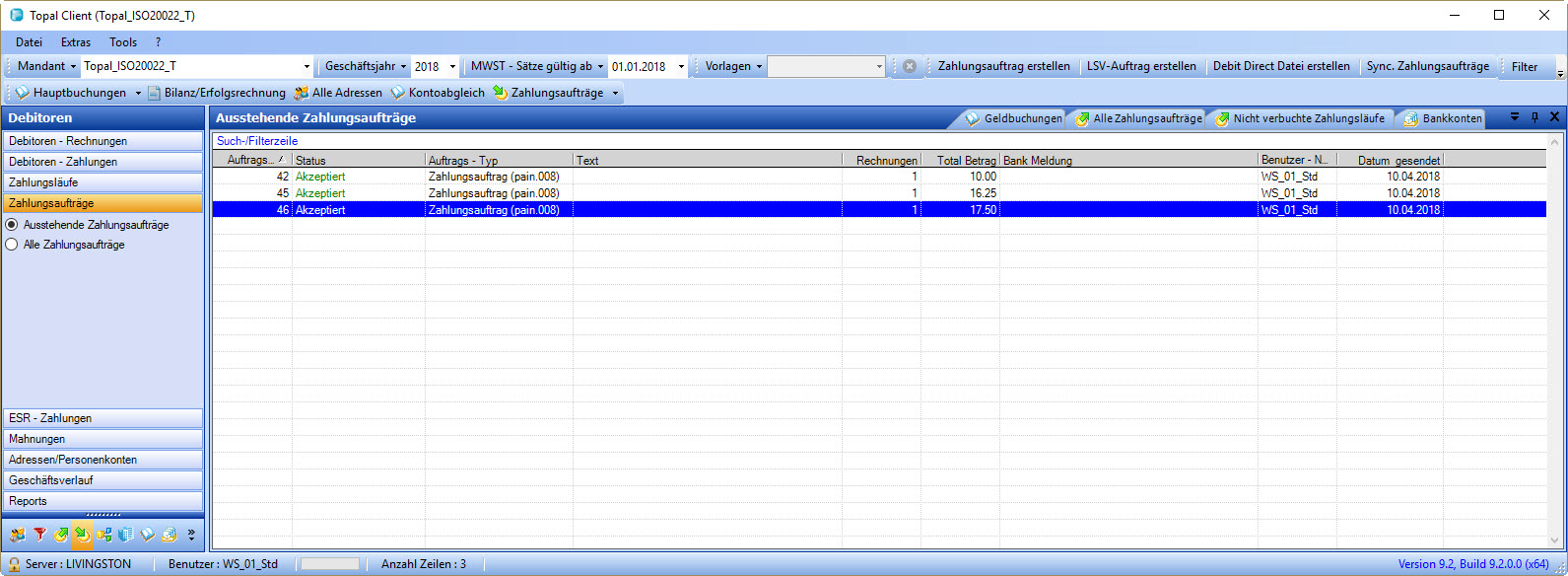Switch to the Bankkonten tab

click(x=1443, y=118)
